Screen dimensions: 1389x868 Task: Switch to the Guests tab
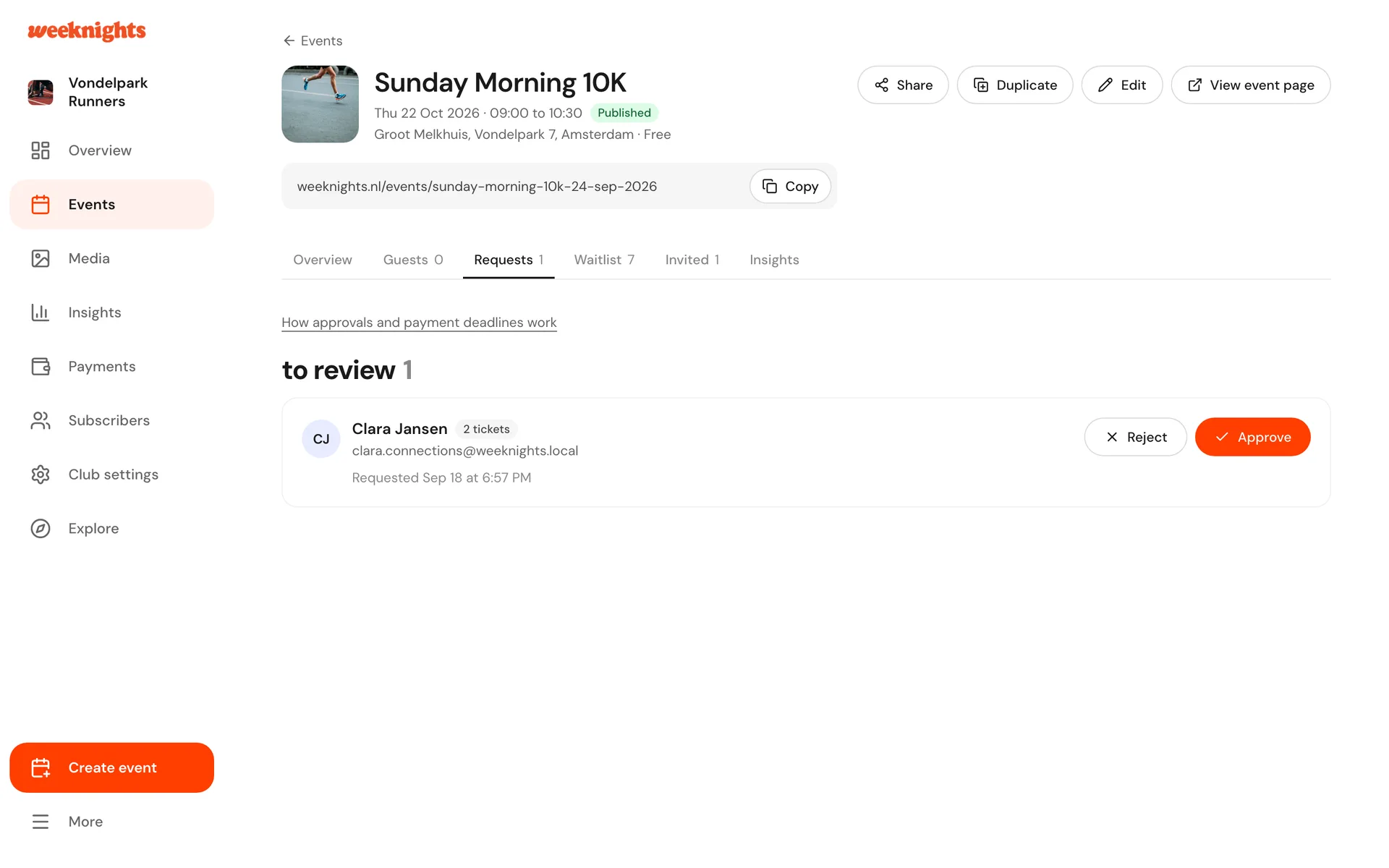[413, 260]
